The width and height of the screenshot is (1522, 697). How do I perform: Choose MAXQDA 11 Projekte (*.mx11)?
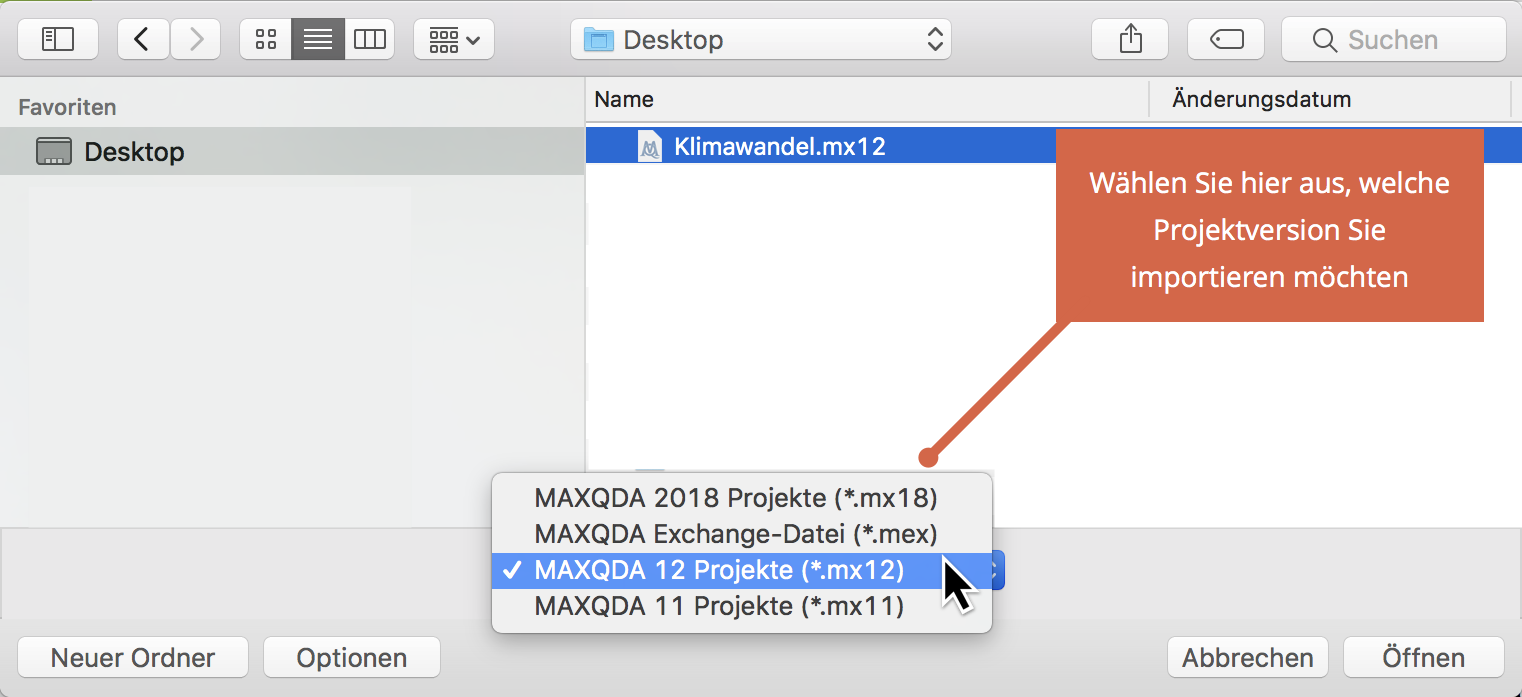(x=742, y=606)
